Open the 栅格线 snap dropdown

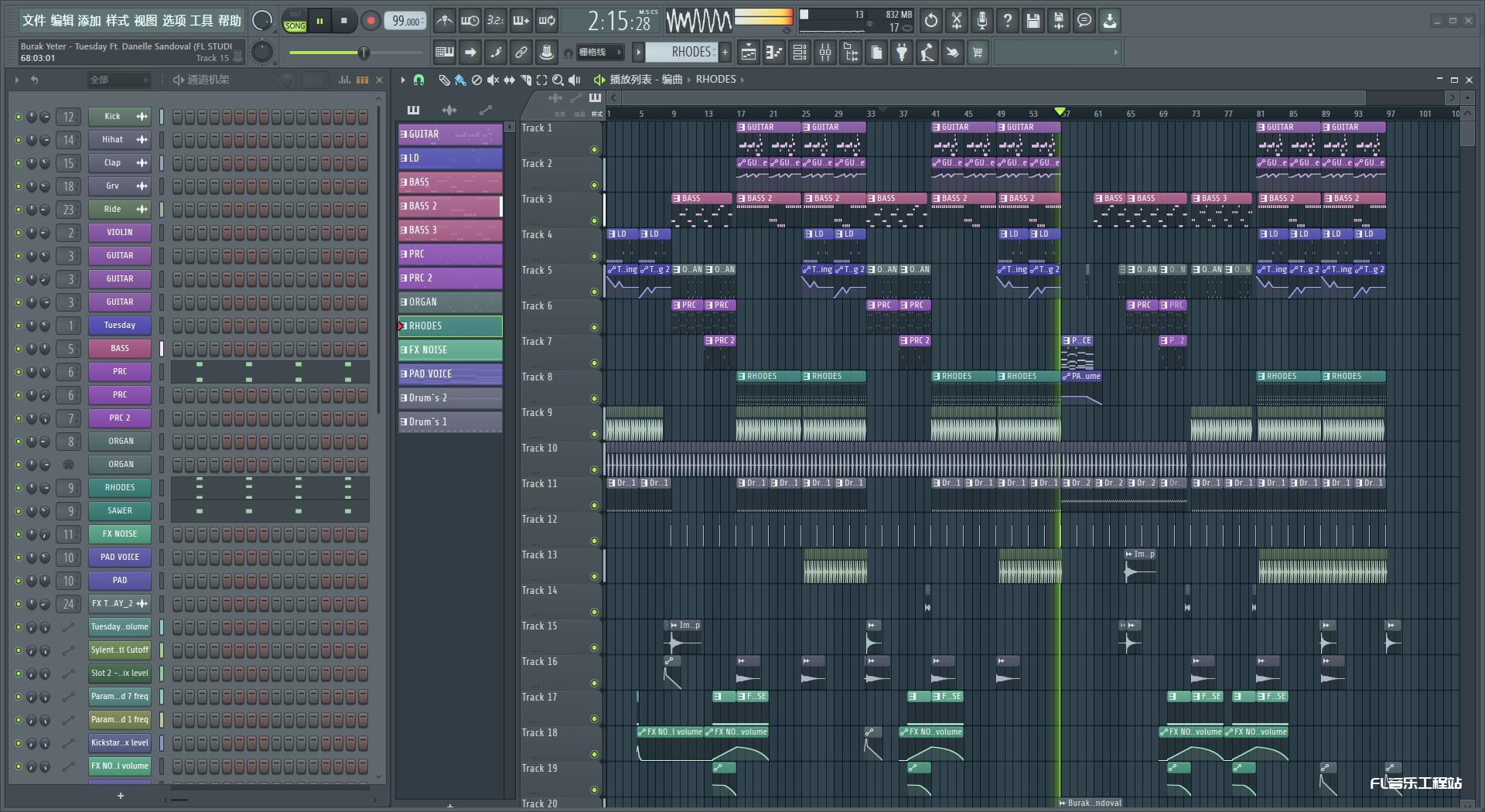(x=599, y=53)
